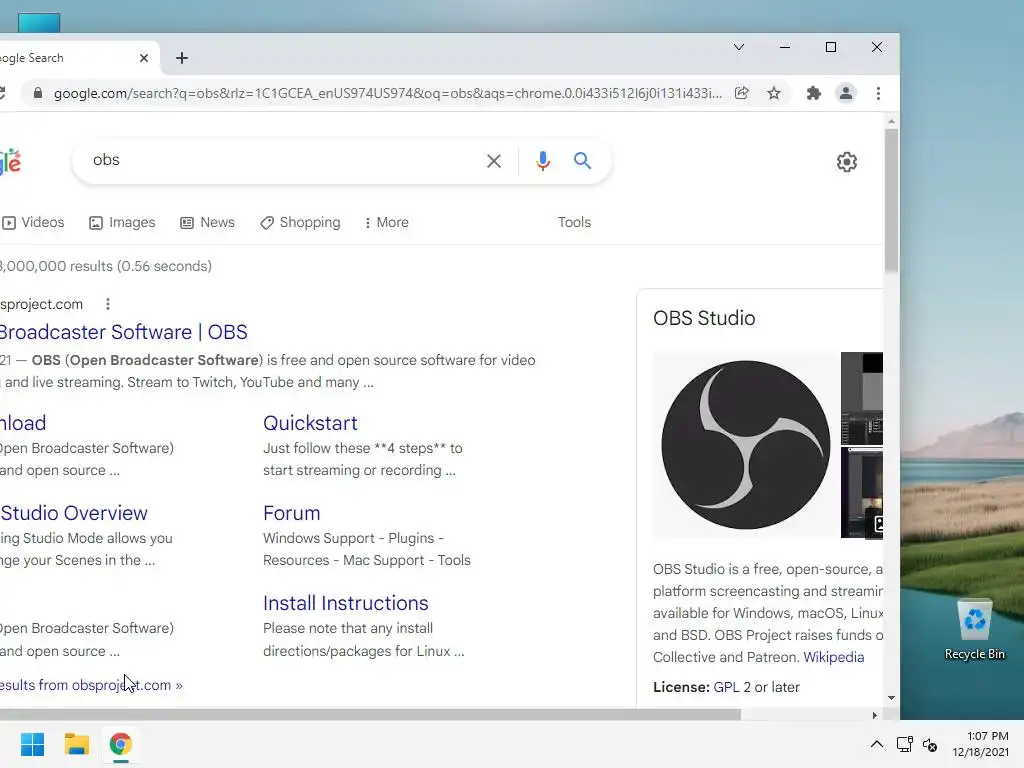Switch to Videos results tab

33,223
